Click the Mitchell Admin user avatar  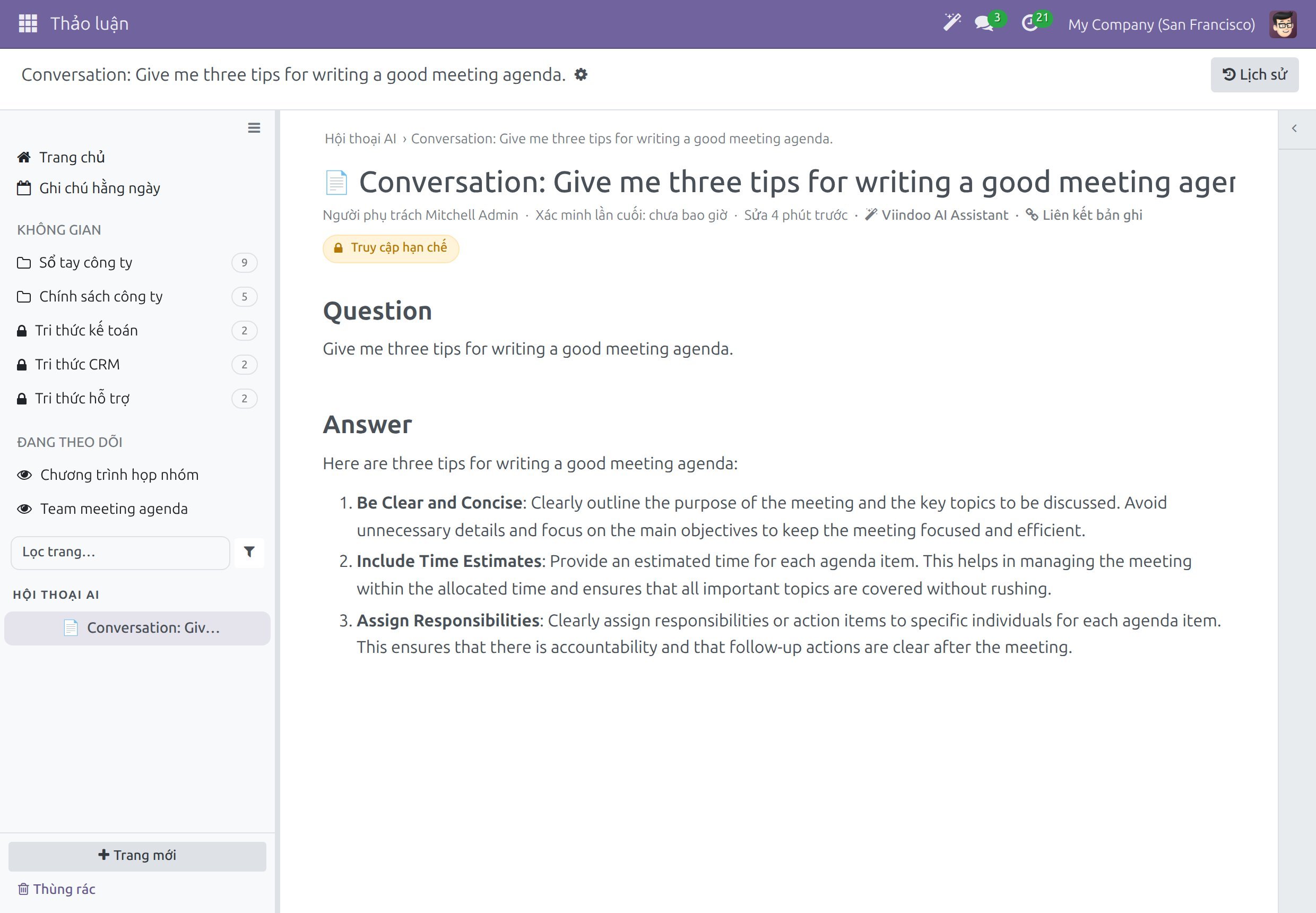(x=1283, y=24)
